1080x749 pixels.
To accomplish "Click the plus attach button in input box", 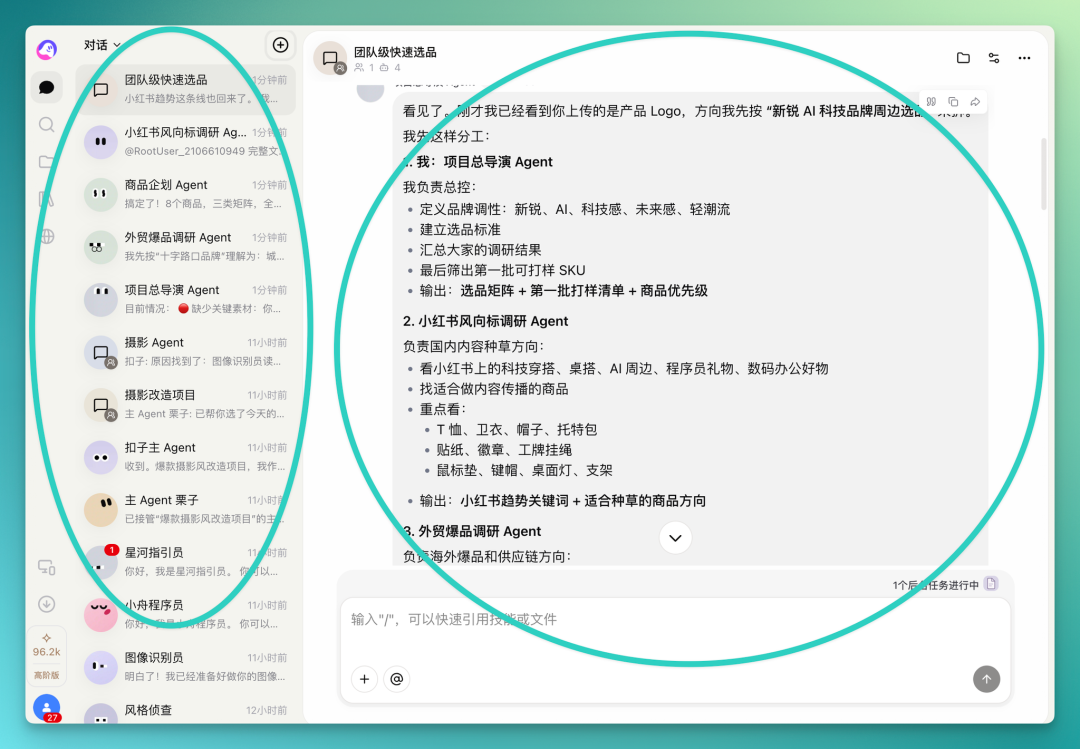I will coord(364,679).
